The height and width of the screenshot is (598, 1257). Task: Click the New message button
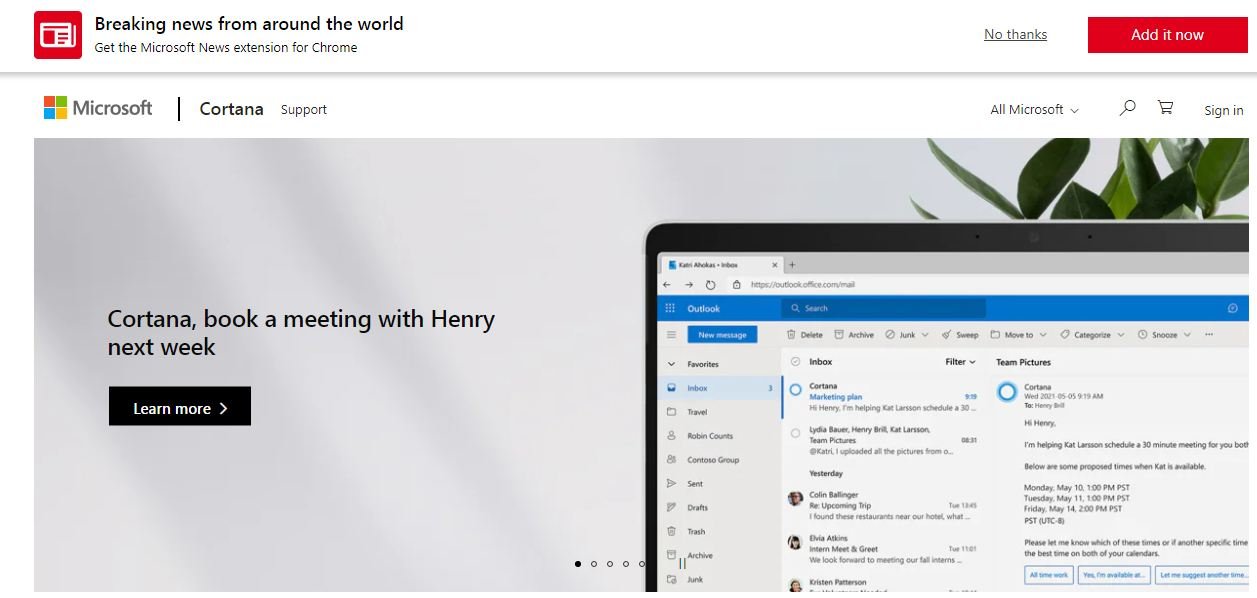tap(722, 335)
